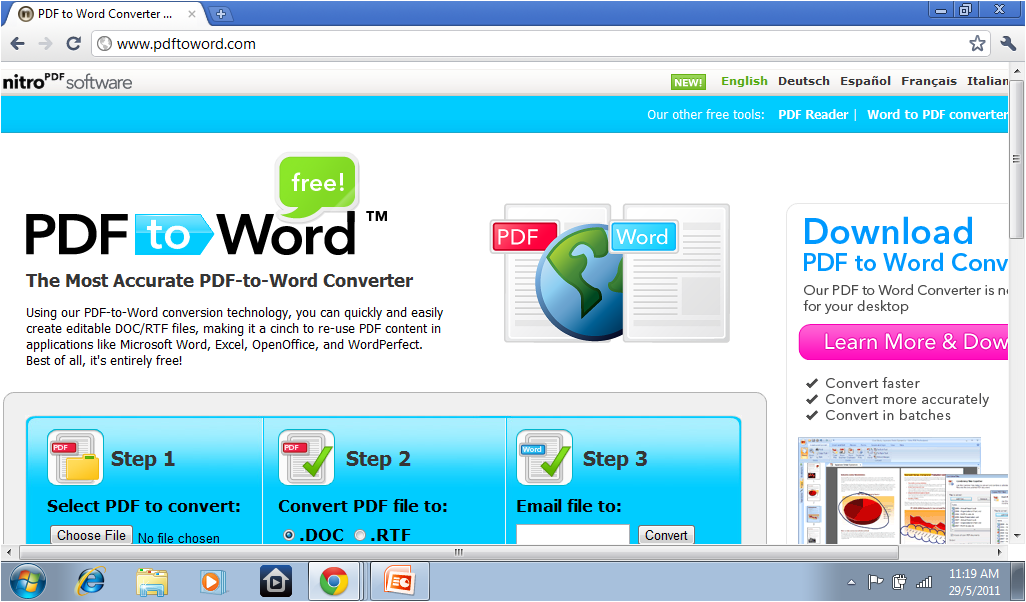This screenshot has width=1026, height=602.
Task: Click the Convert button
Action: 666,535
